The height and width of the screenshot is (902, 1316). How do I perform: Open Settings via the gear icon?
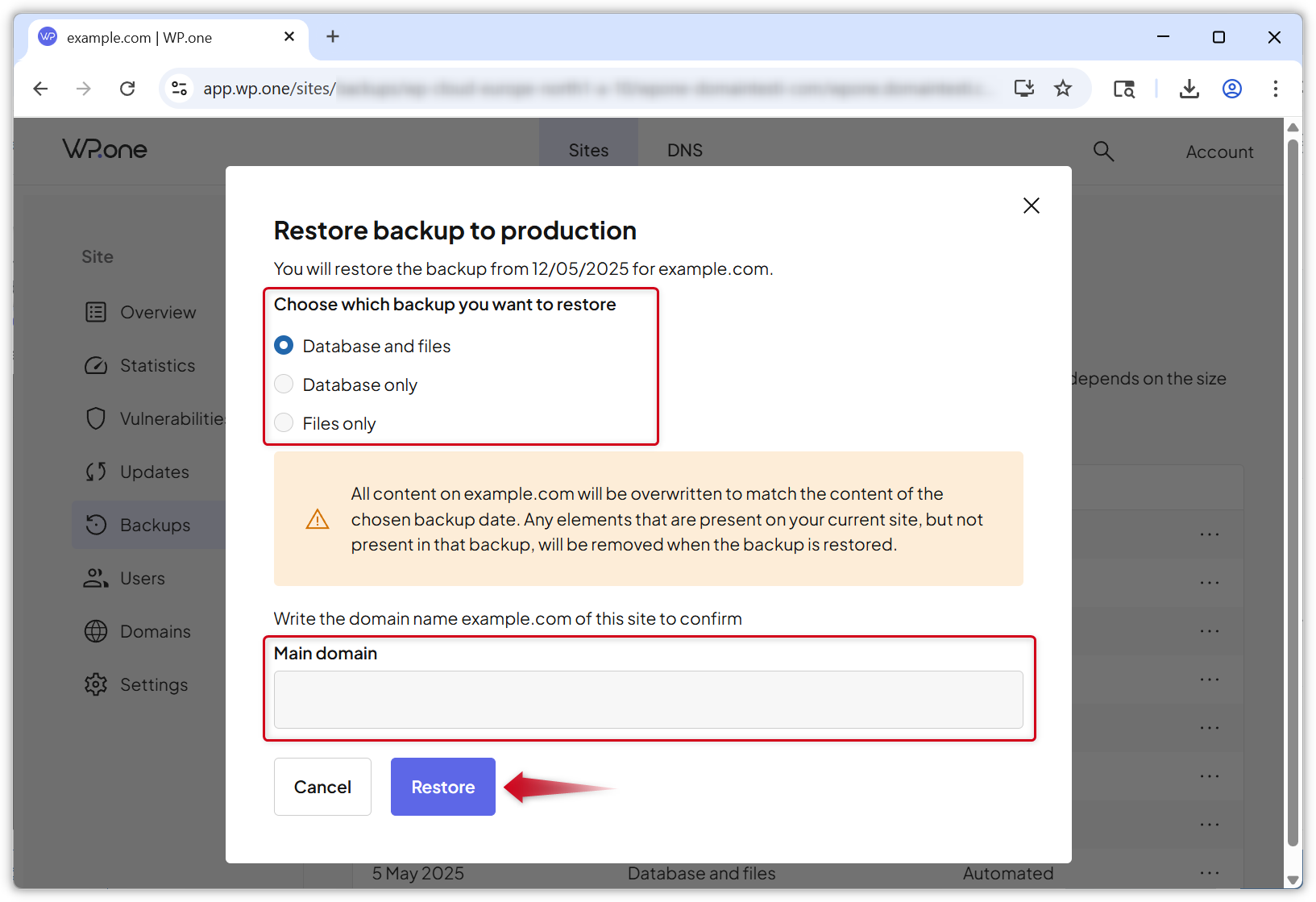click(96, 684)
